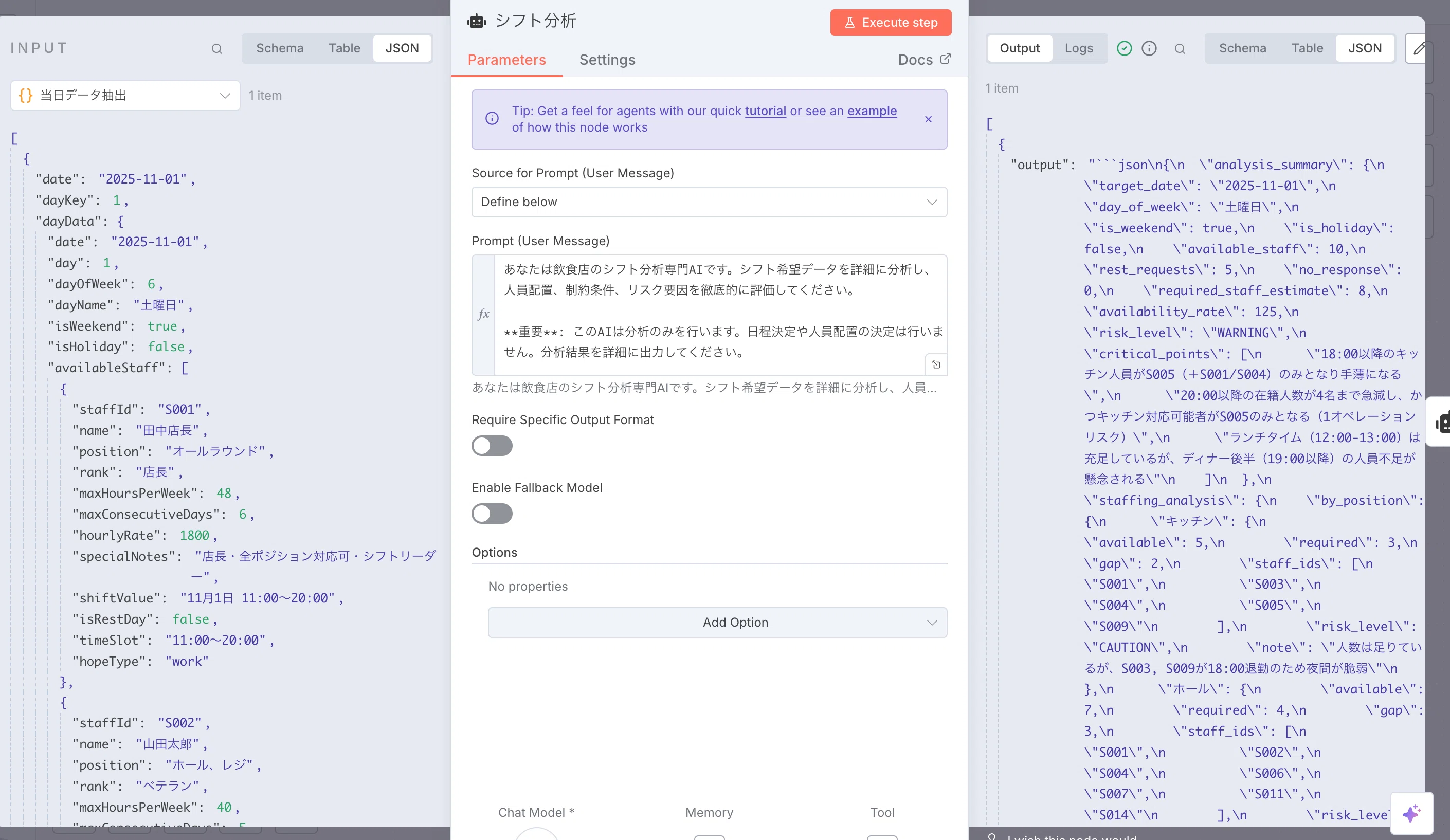Click the "output" key in output JSON
Viewport: 1450px width, 840px height.
1039,165
